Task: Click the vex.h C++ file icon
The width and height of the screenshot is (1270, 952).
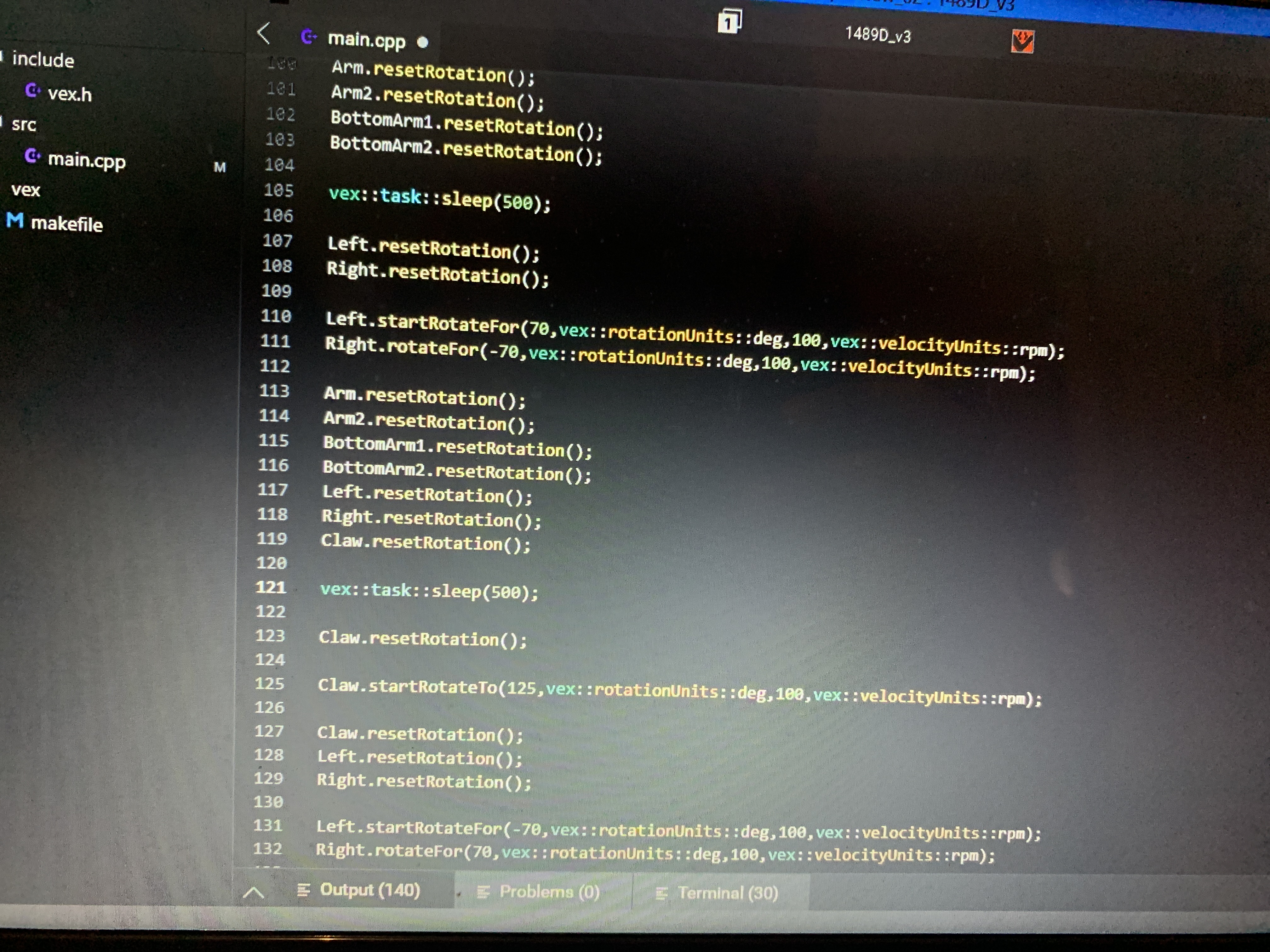Action: (33, 91)
